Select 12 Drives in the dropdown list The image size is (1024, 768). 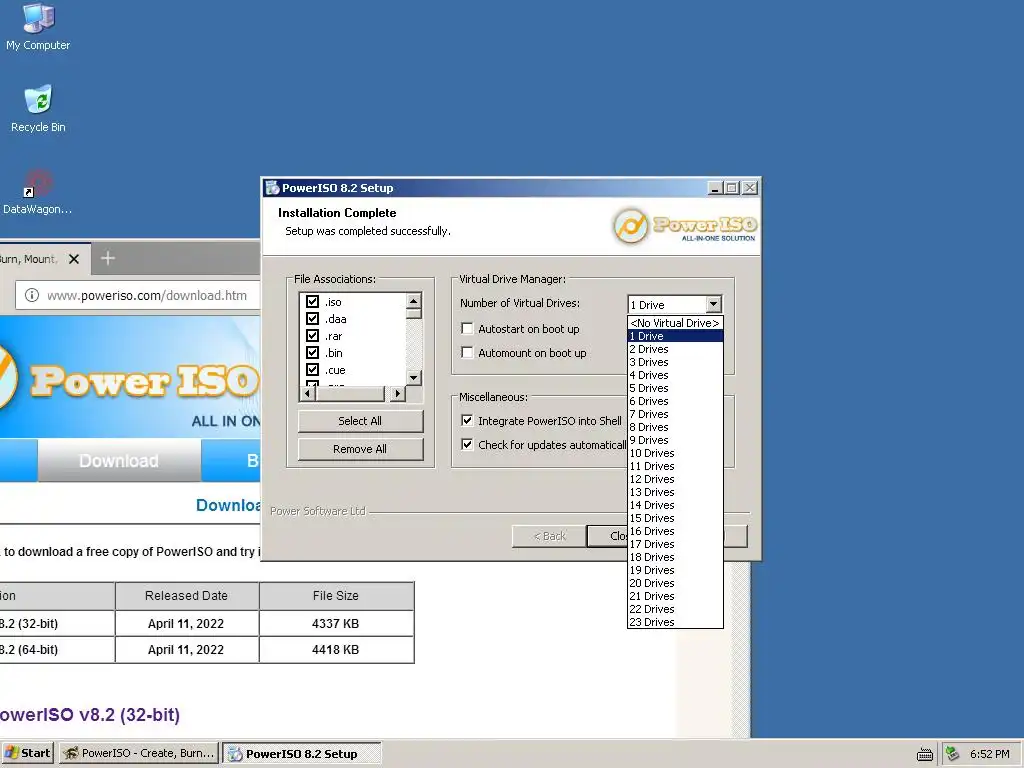pos(675,479)
